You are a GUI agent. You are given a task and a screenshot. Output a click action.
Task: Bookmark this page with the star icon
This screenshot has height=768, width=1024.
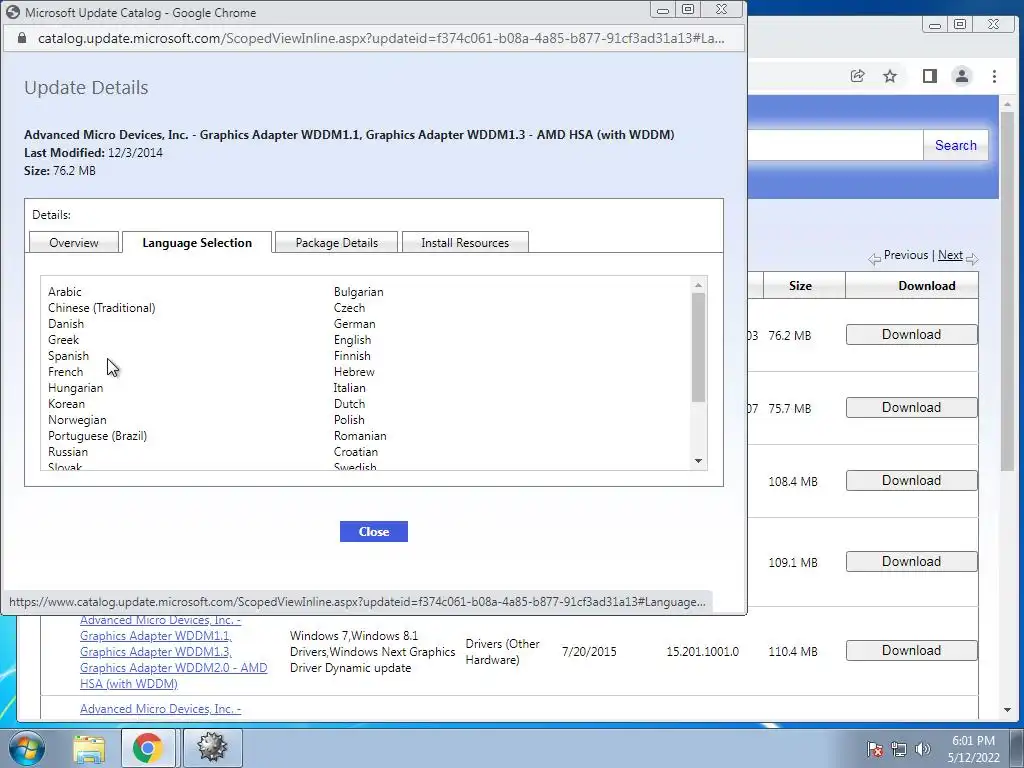[890, 76]
